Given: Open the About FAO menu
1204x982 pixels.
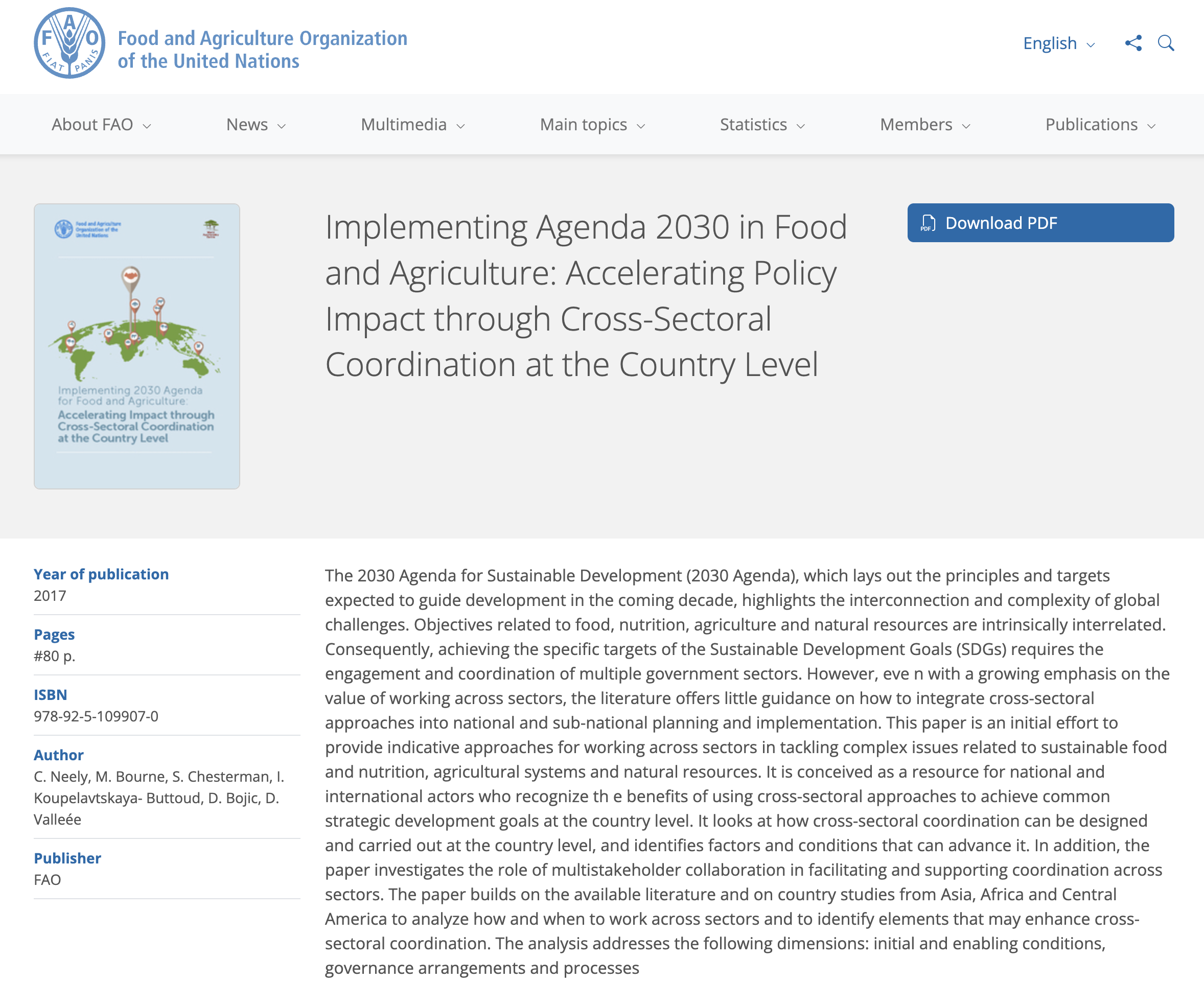Looking at the screenshot, I should (x=101, y=125).
